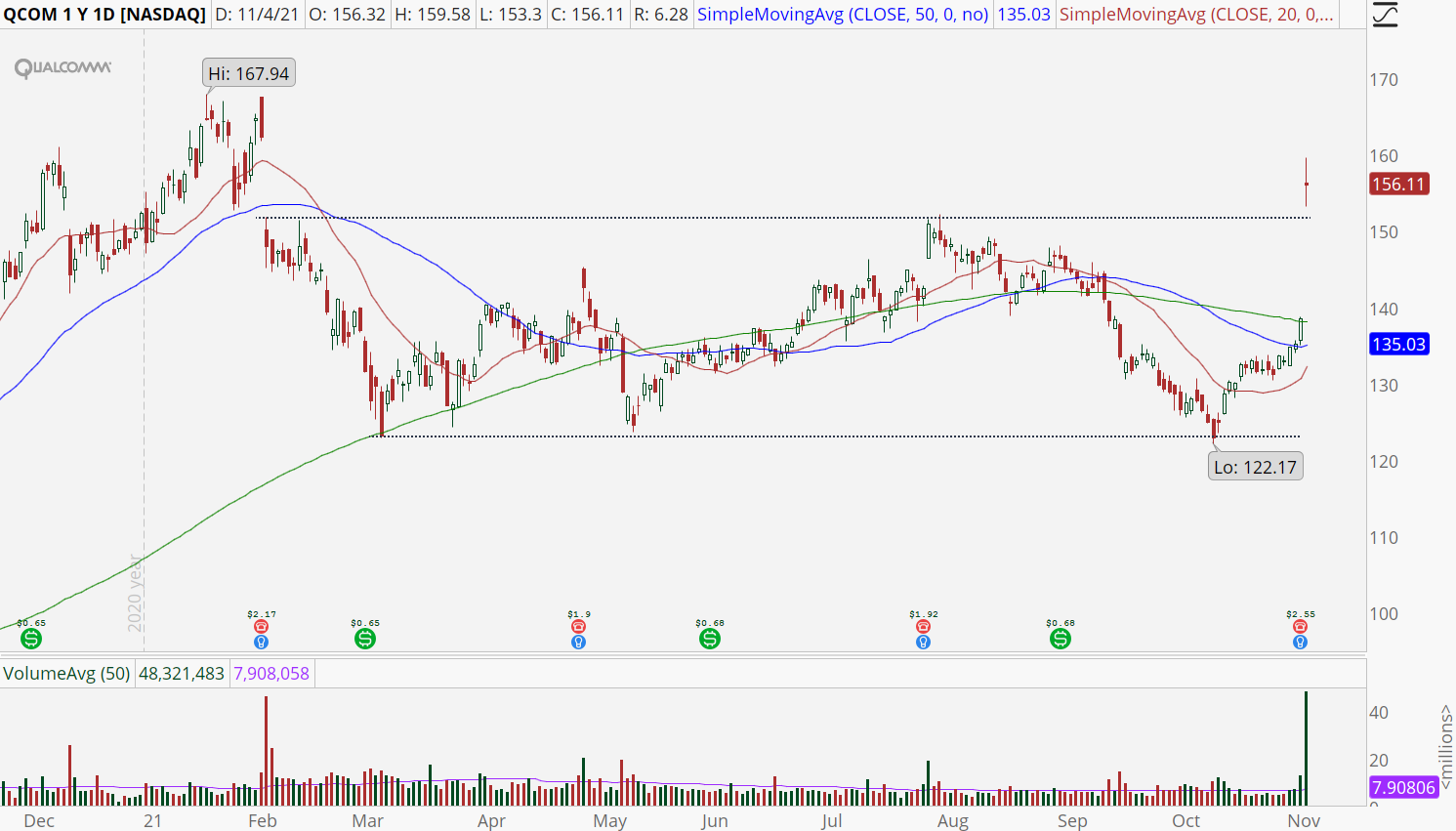Click the 100 price axis label

pyautogui.click(x=1384, y=613)
